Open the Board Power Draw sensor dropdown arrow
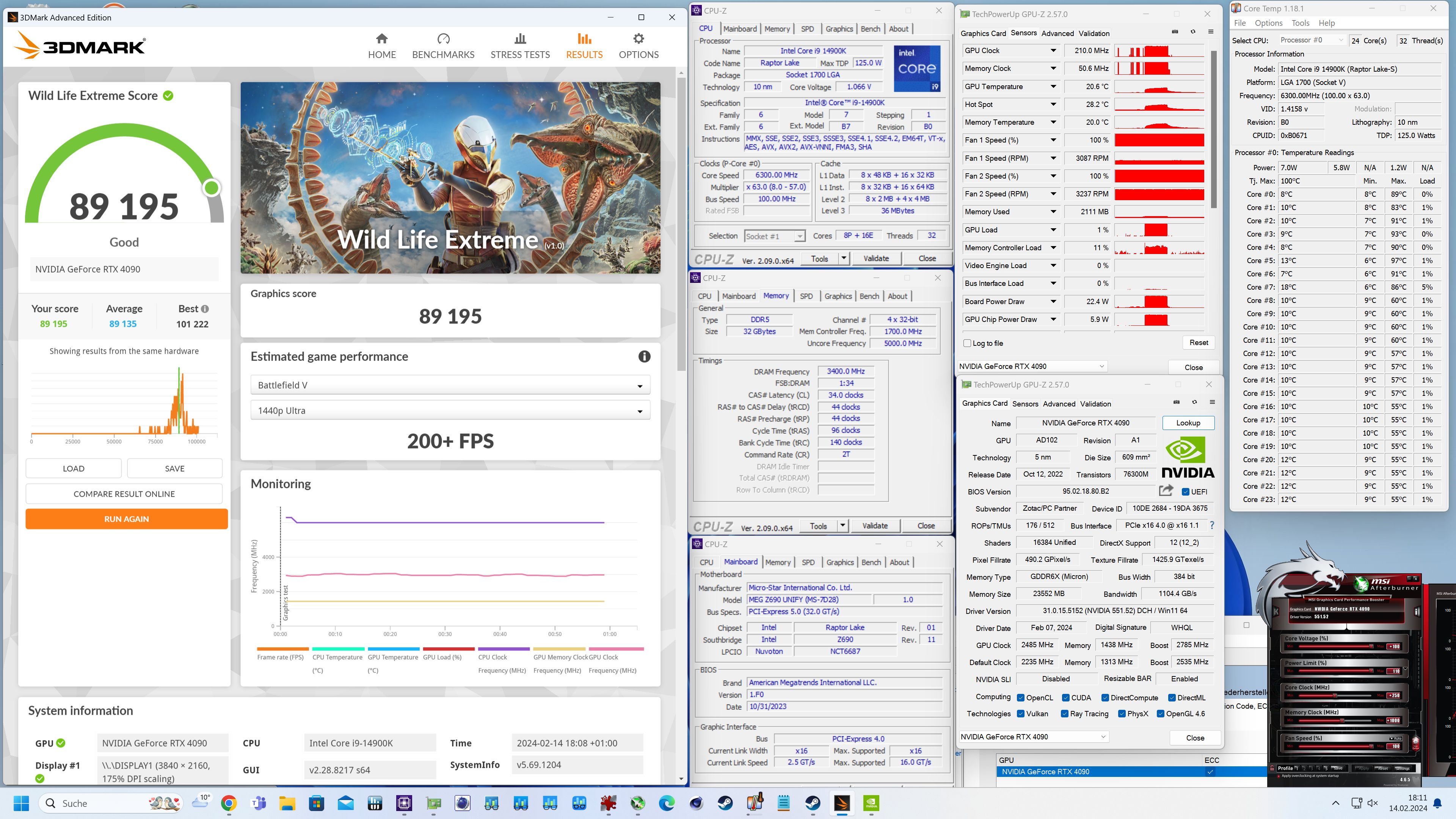Viewport: 1456px width, 819px height. 1054,301
